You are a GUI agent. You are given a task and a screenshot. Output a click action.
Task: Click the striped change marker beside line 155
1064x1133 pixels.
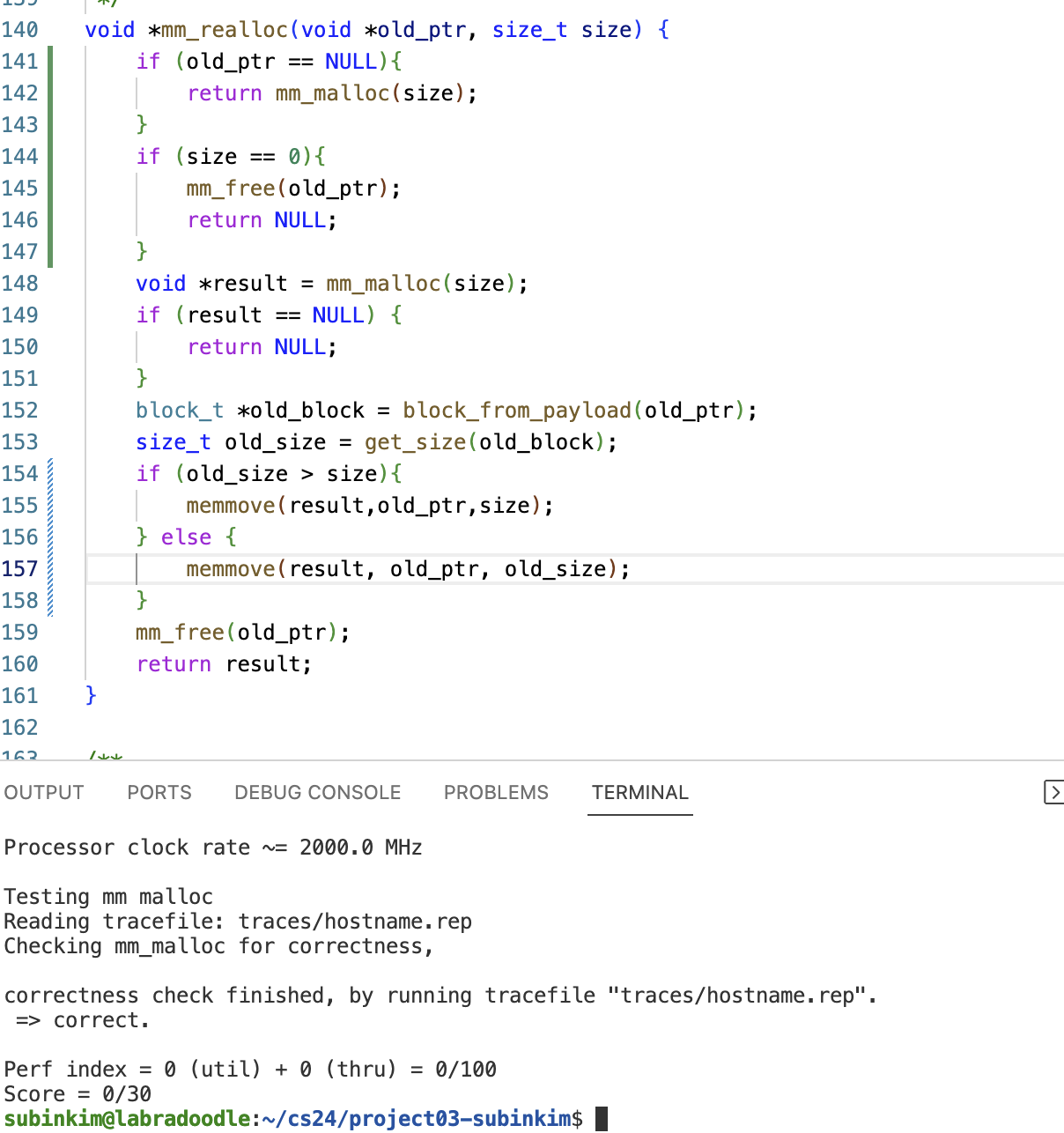[50, 506]
